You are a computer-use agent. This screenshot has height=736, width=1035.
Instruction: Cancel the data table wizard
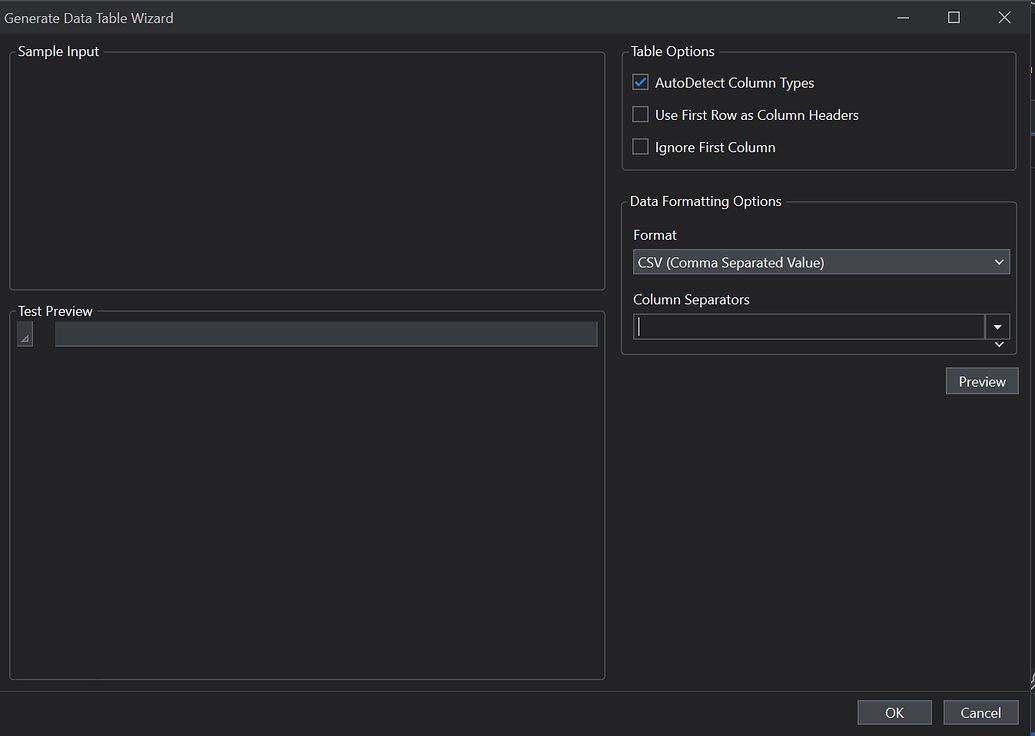(980, 712)
